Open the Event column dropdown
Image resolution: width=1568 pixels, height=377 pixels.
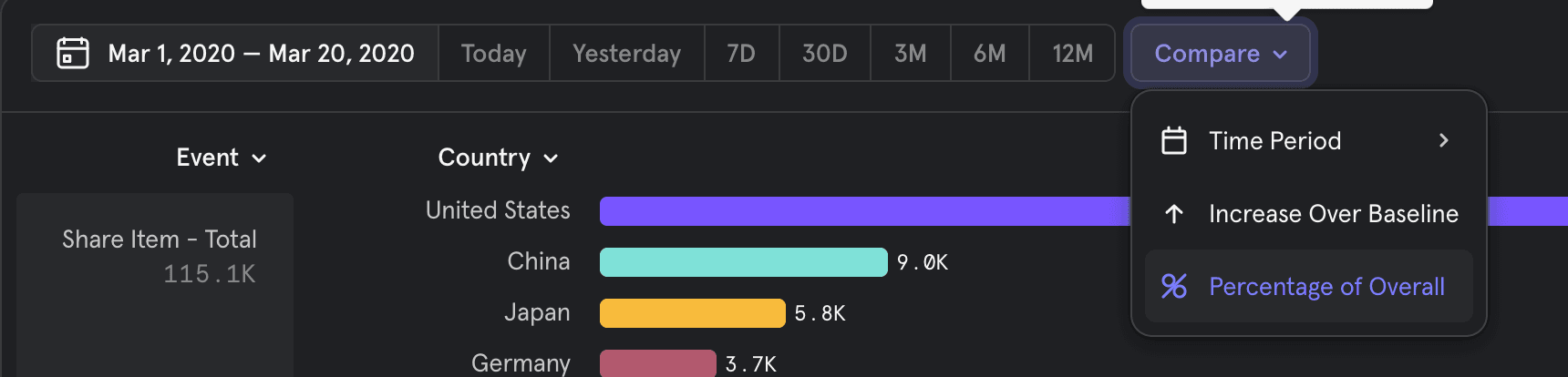pyautogui.click(x=222, y=158)
